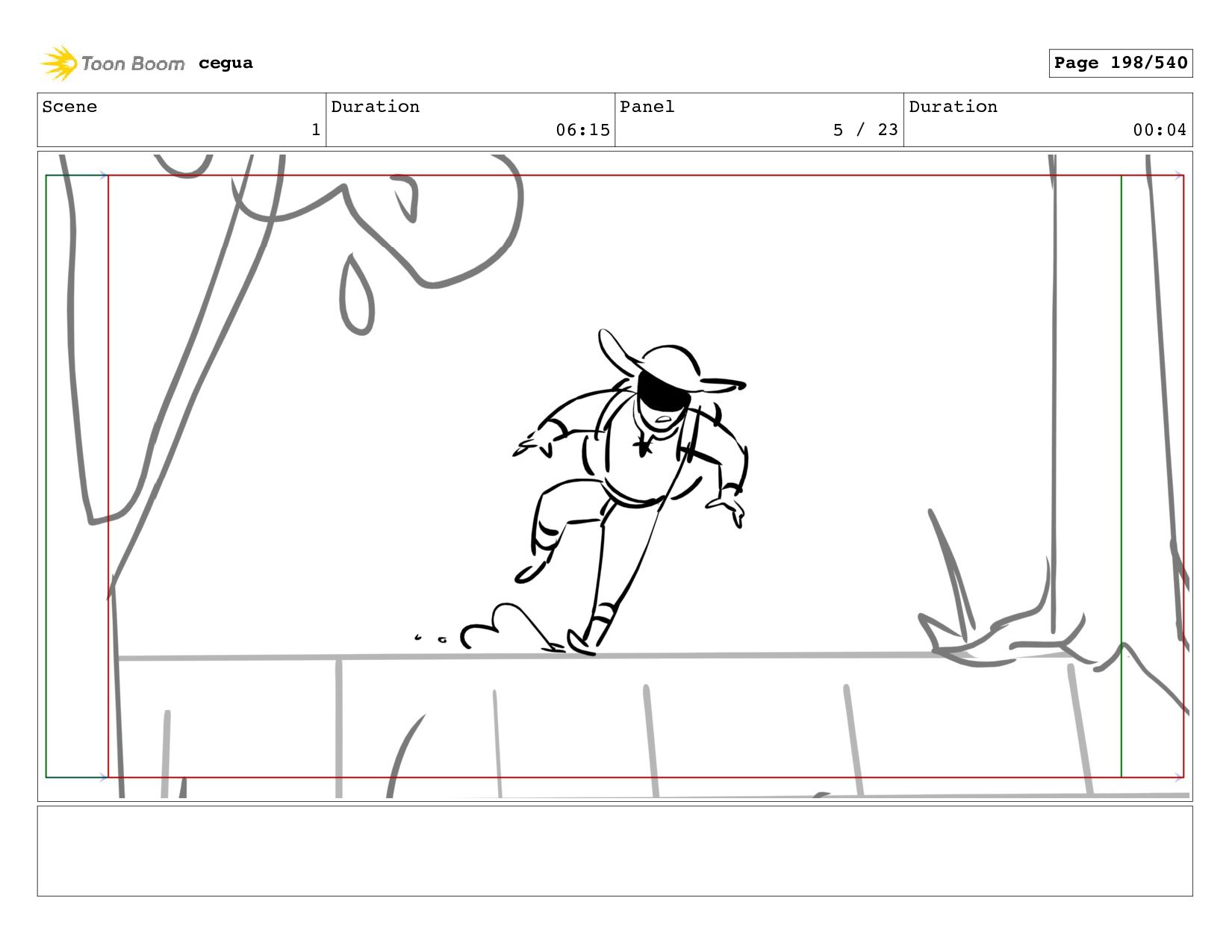The width and height of the screenshot is (1232, 952).
Task: Select the project name 'cegua'
Action: coord(225,63)
